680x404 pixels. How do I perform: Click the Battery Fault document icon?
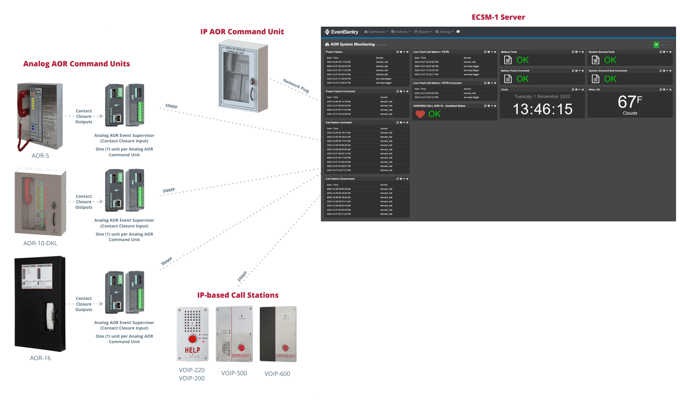click(508, 60)
